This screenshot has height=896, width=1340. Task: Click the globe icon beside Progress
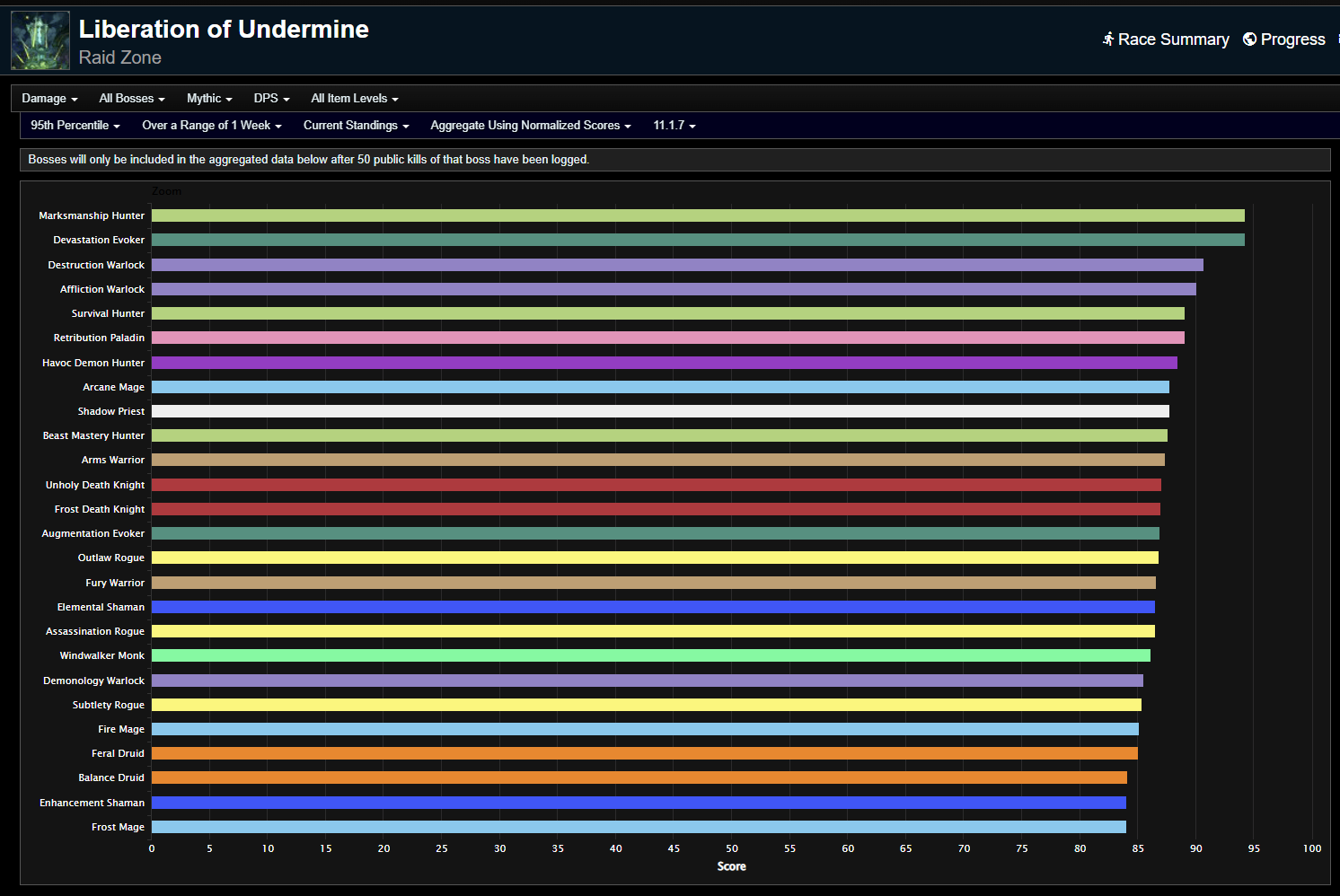pos(1248,39)
